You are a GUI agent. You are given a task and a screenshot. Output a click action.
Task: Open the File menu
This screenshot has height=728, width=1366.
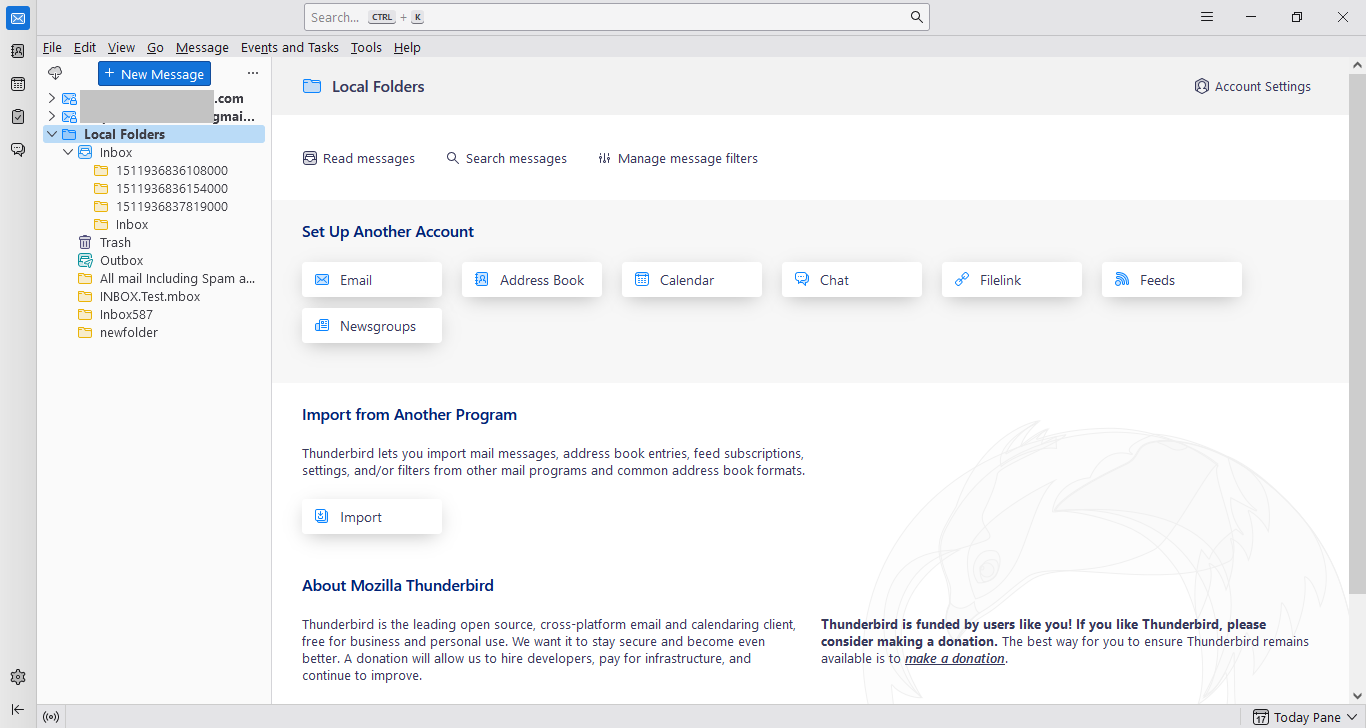click(x=52, y=47)
